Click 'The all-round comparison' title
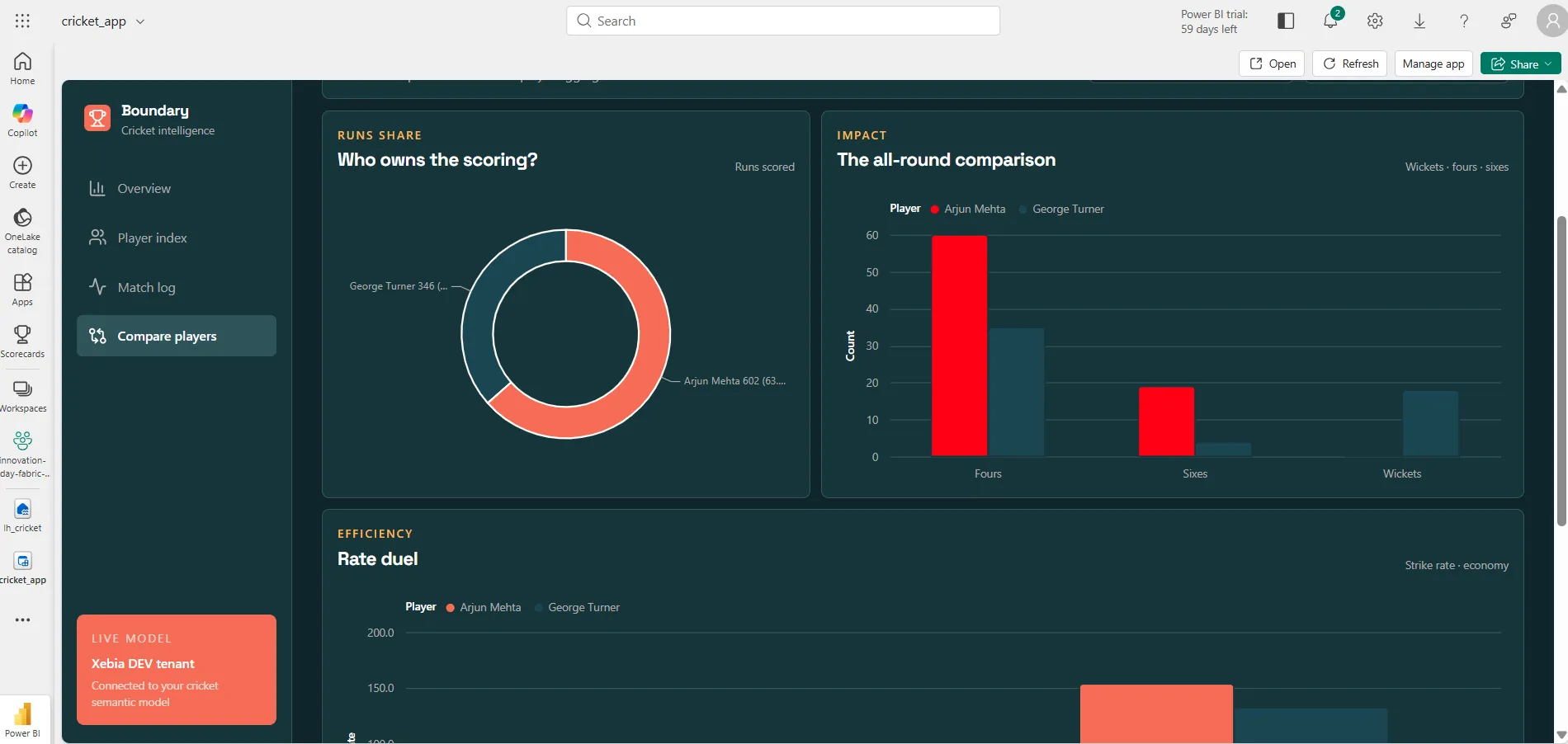 946,160
